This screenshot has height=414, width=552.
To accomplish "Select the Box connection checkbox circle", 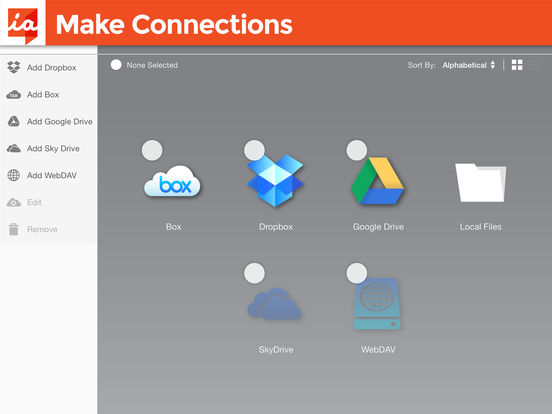I will click(152, 150).
